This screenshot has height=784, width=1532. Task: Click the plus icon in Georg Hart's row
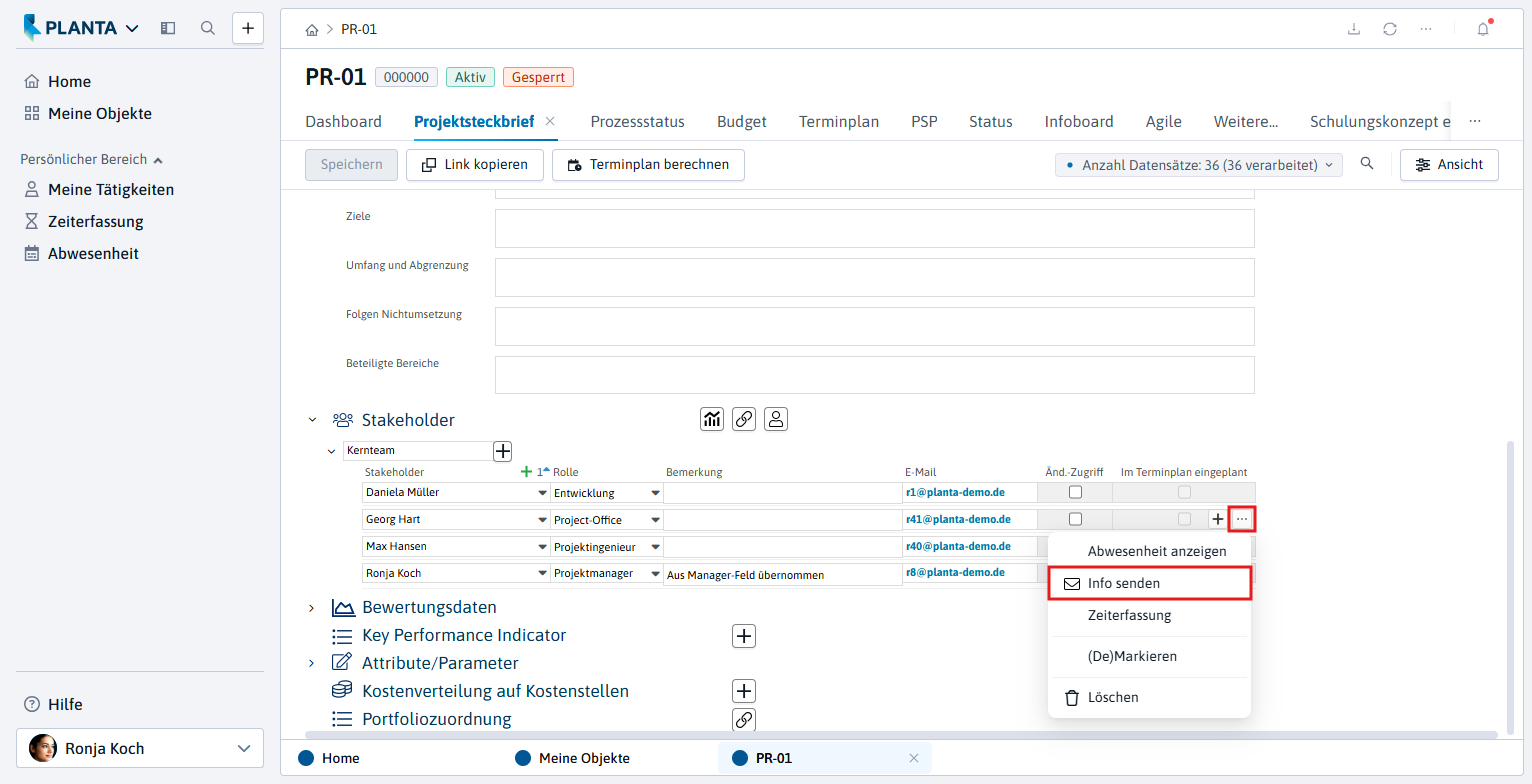1217,519
